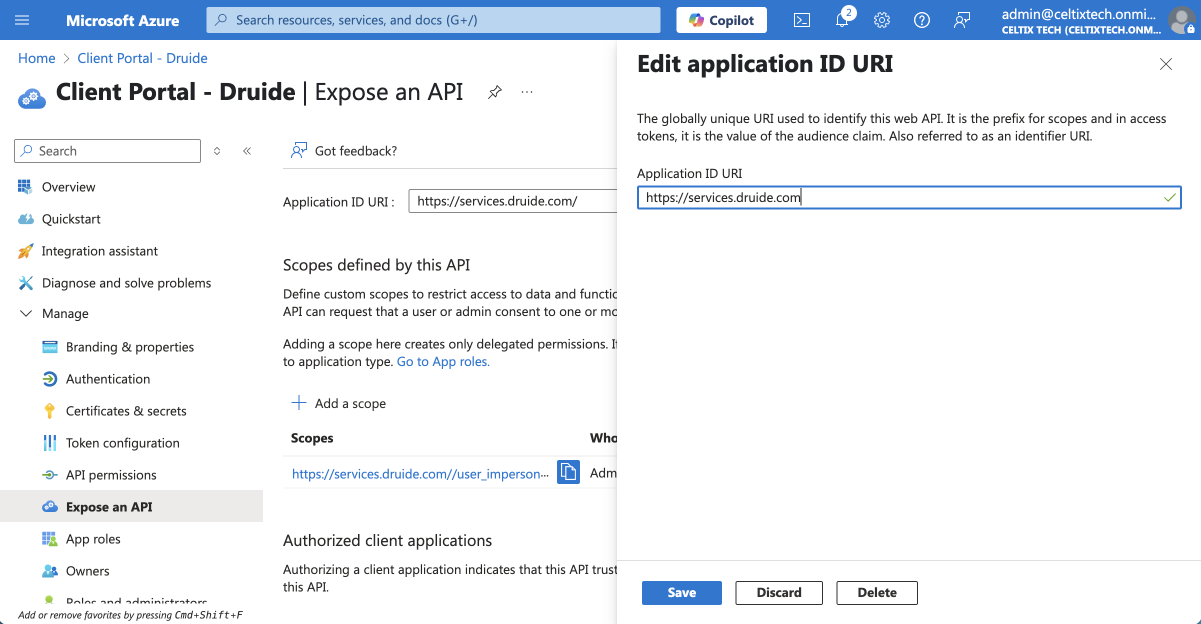Image resolution: width=1201 pixels, height=624 pixels.
Task: Follow the Go to App roles link
Action: point(443,362)
